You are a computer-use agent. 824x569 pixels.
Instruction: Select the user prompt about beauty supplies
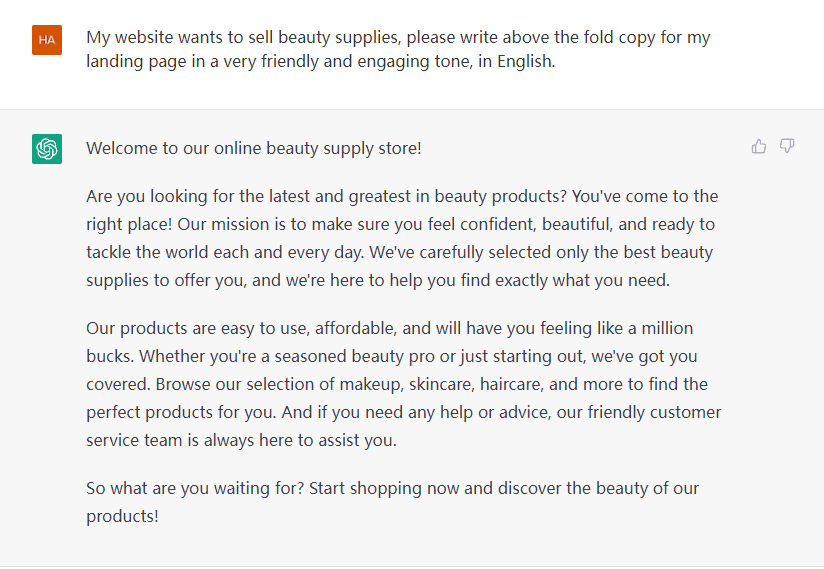point(398,49)
